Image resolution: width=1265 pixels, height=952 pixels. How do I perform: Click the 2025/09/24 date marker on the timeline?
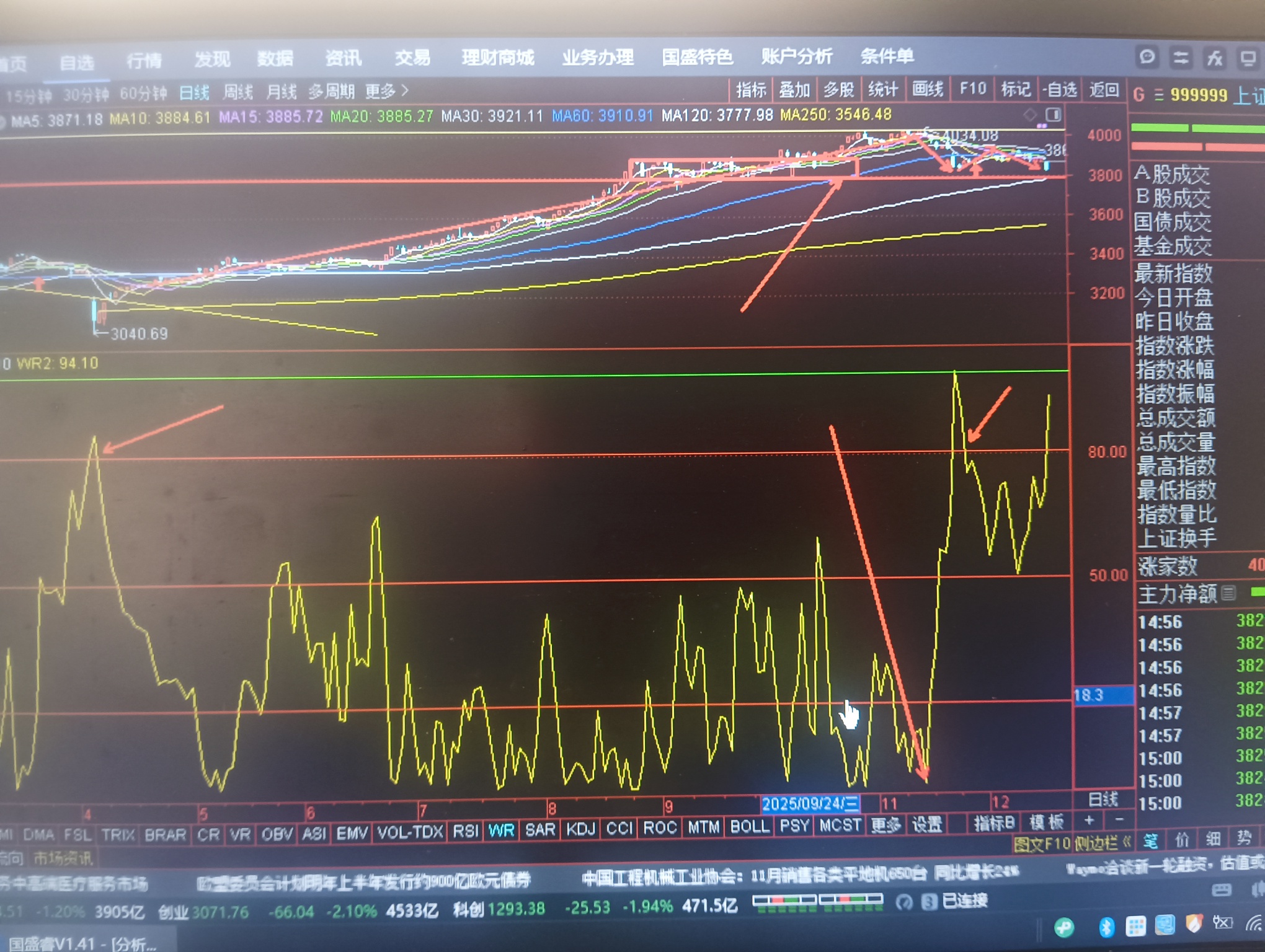point(809,804)
